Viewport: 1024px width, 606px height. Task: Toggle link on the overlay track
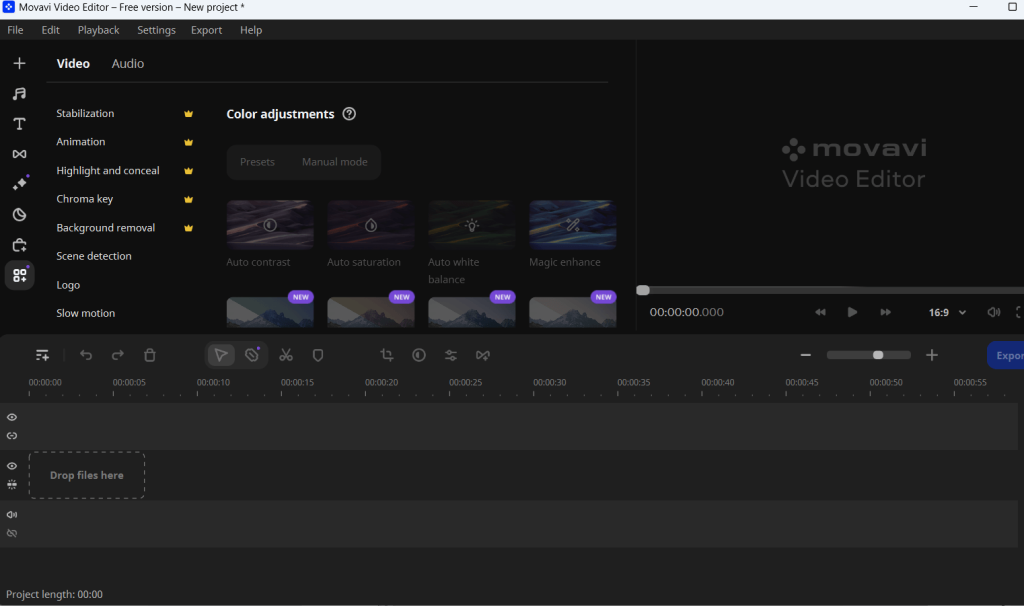pos(12,436)
